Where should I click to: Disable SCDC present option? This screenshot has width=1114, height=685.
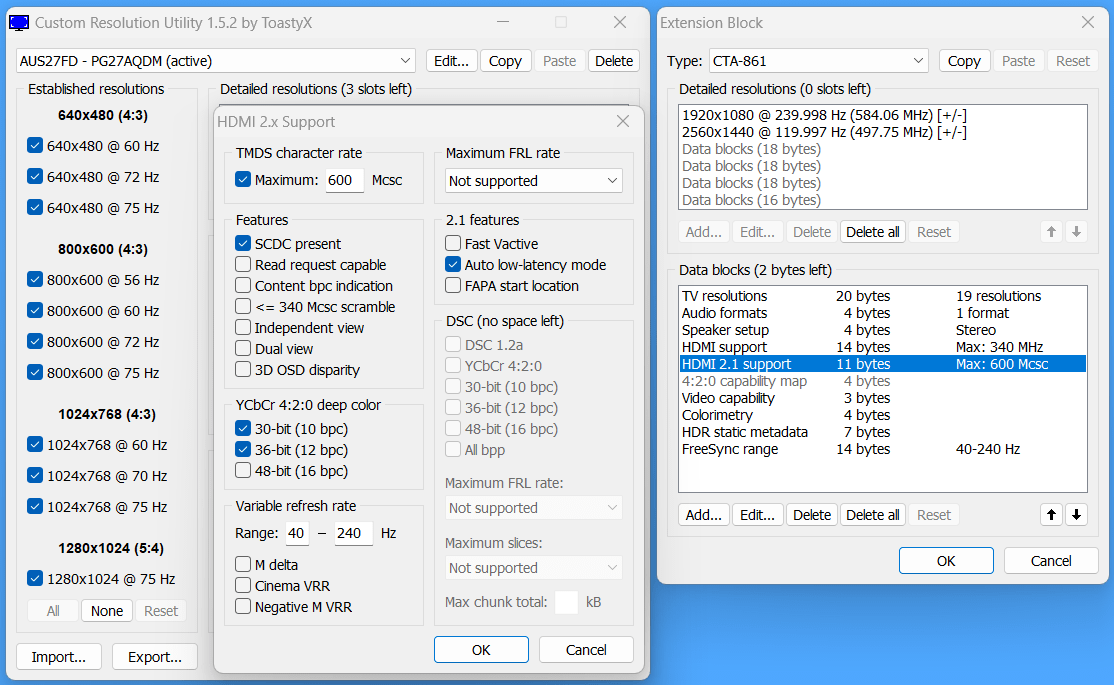click(x=243, y=244)
